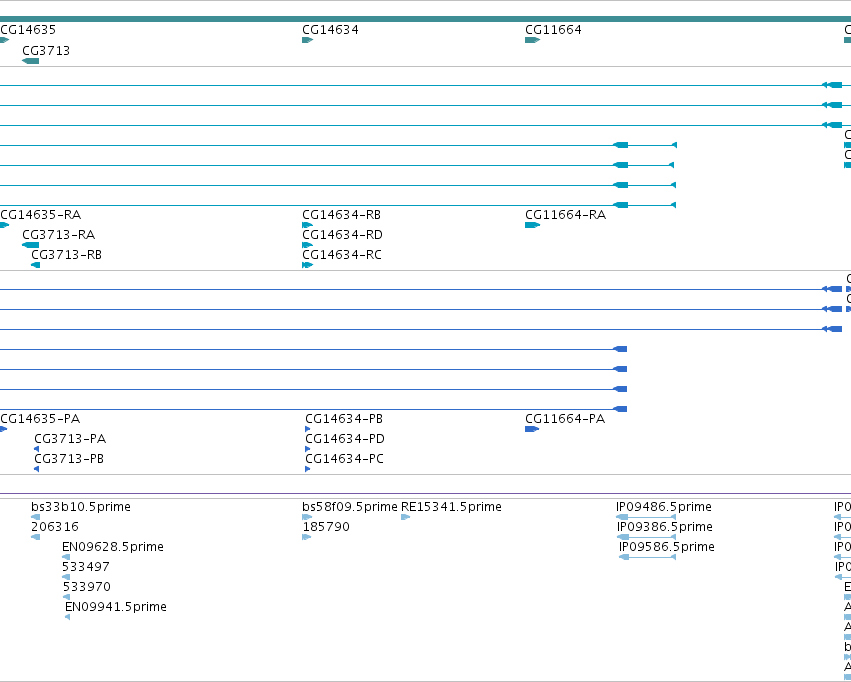Image resolution: width=851 pixels, height=682 pixels.
Task: Click the CG11664-RA transcript glyph
Action: [x=532, y=225]
